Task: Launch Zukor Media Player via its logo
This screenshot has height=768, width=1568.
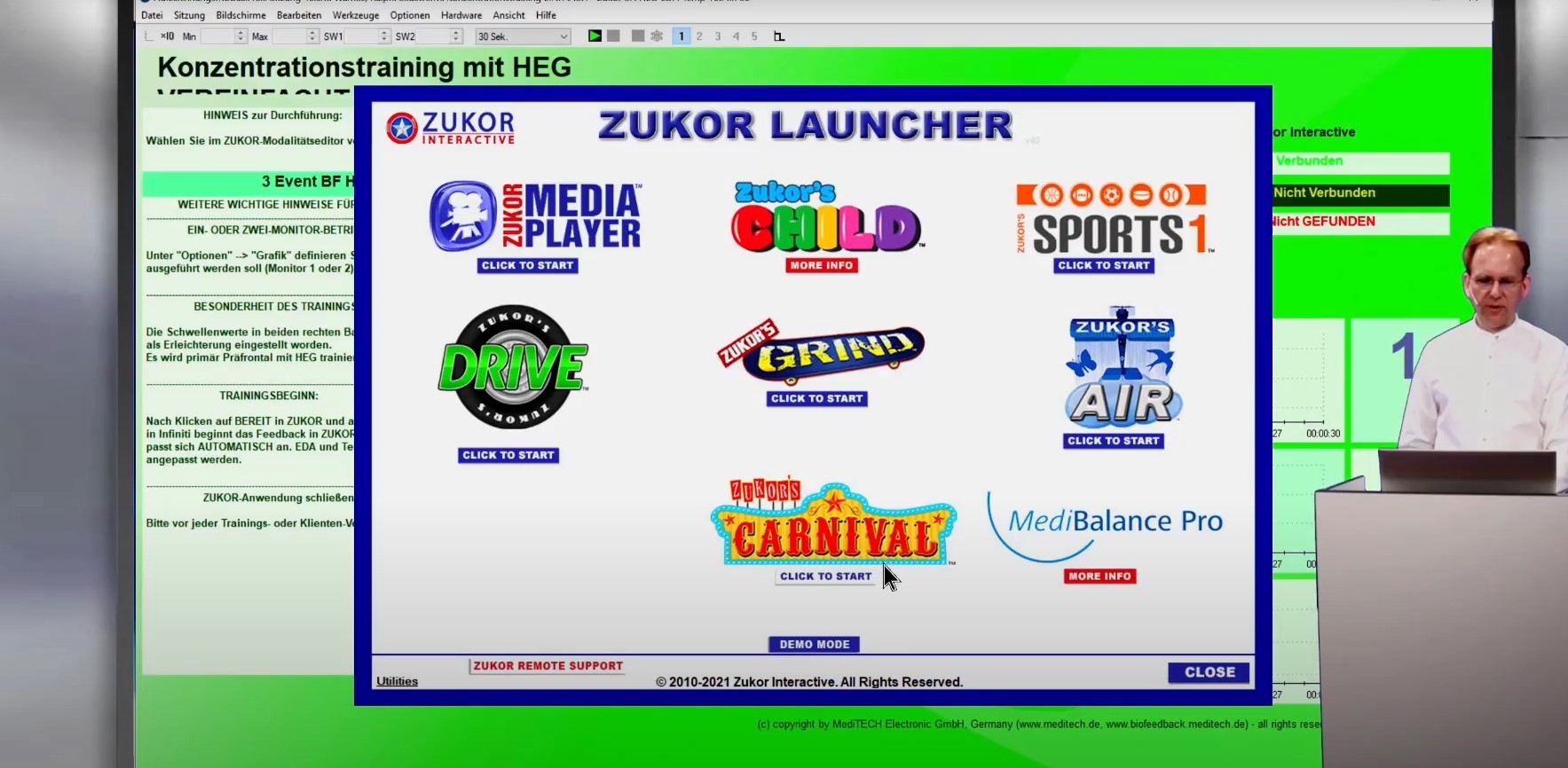Action: click(x=535, y=217)
